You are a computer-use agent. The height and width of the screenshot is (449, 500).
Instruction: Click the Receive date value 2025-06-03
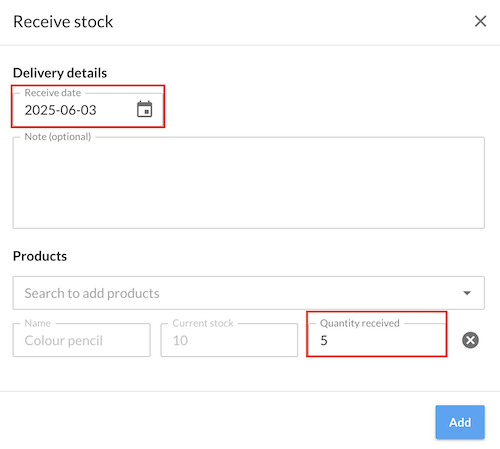click(61, 110)
